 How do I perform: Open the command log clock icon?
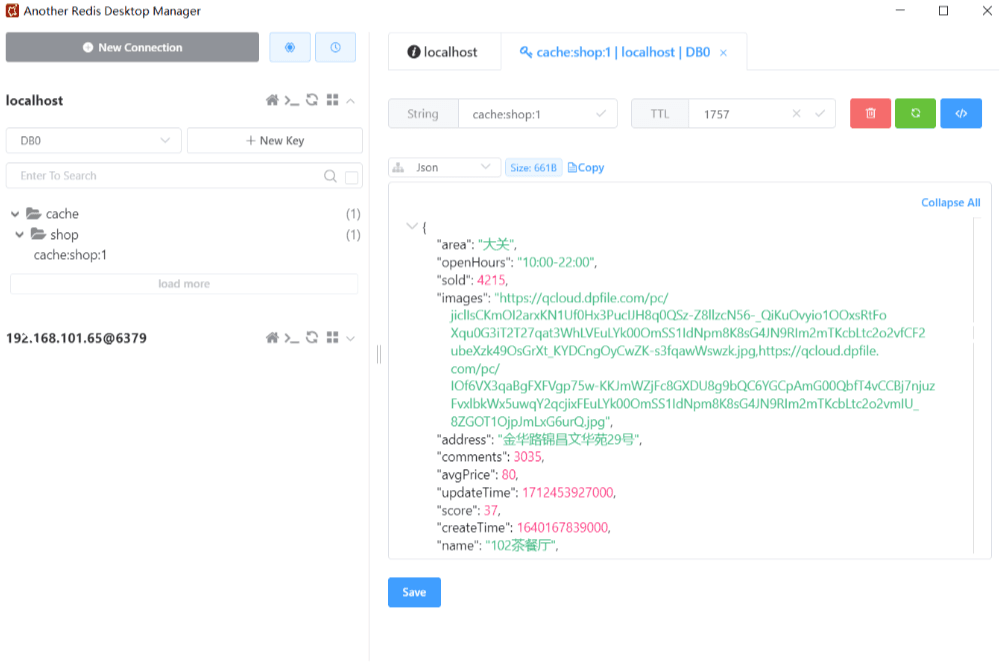335,47
